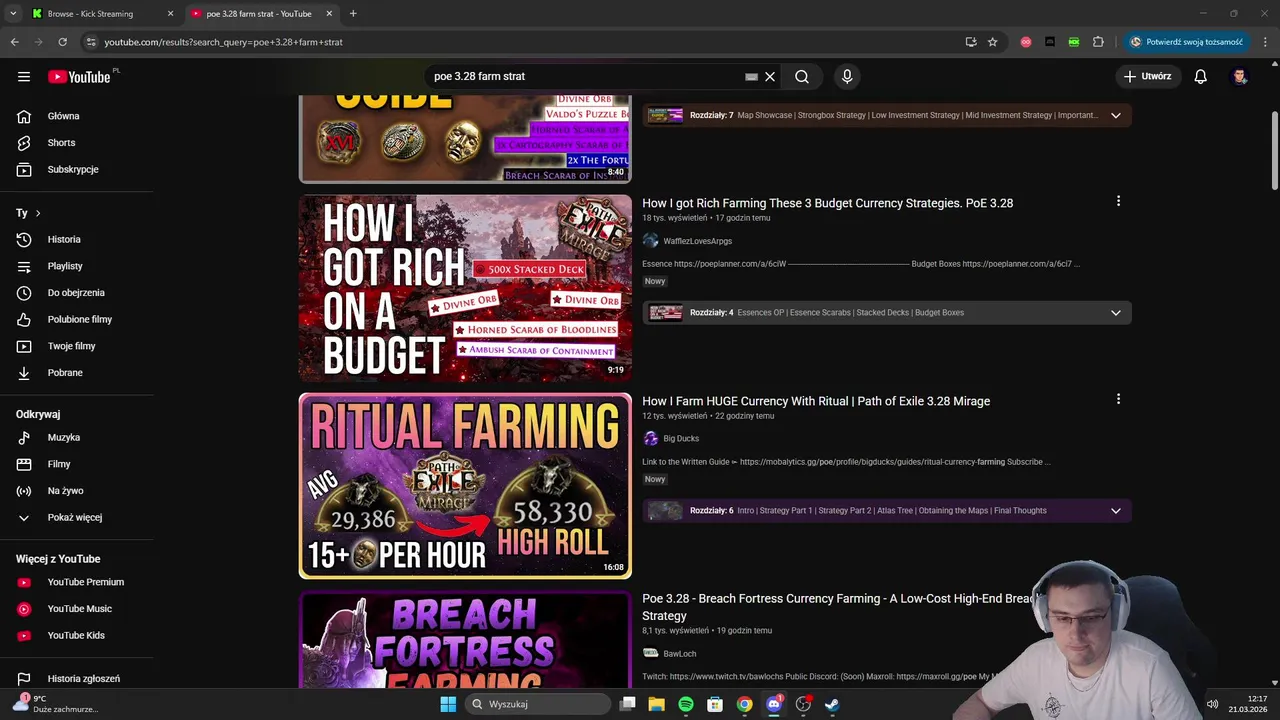
Task: Open the How I Got Rich thumbnail
Action: coord(465,288)
